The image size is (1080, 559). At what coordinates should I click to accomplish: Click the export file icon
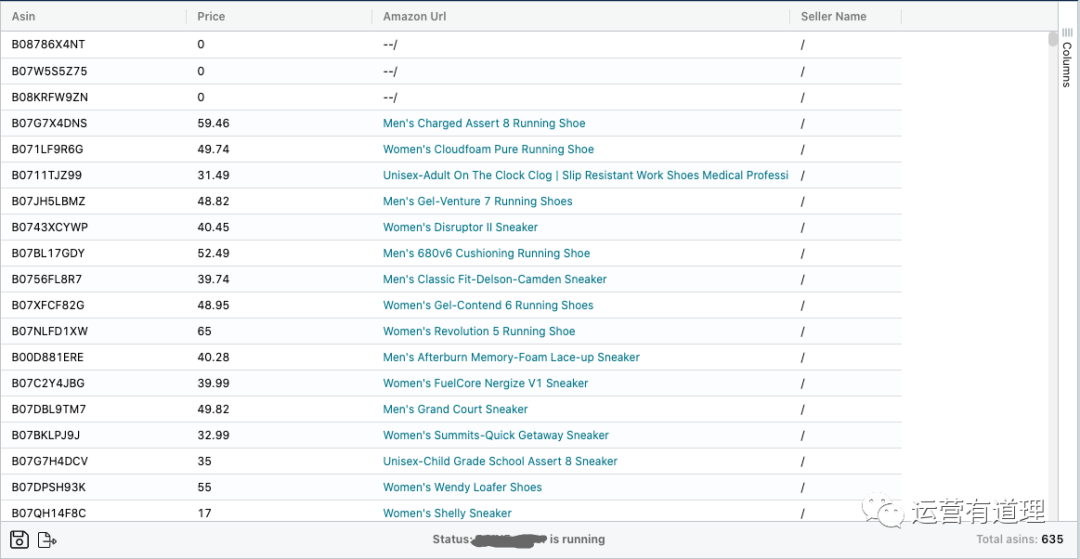coord(47,540)
